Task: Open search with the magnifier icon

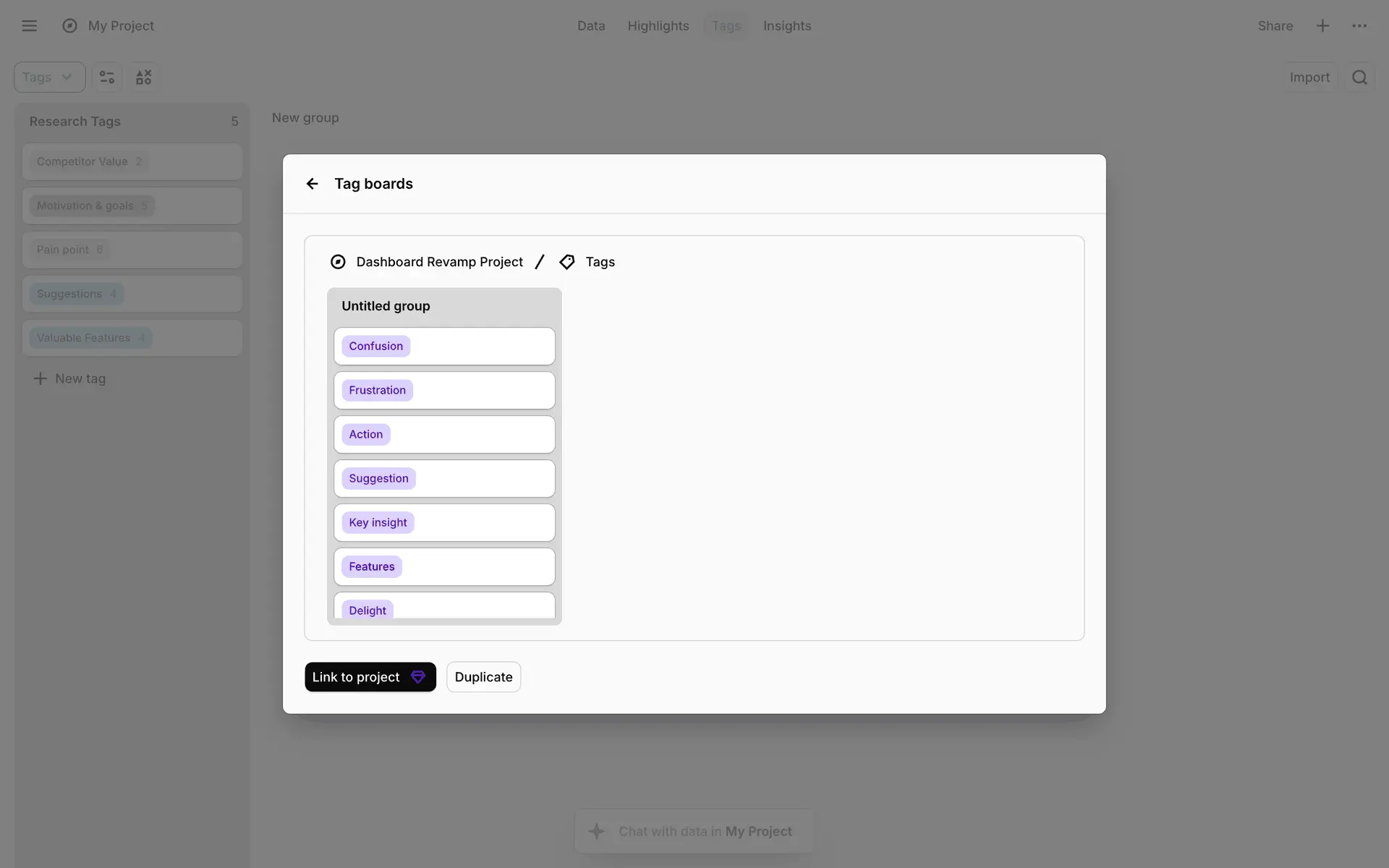Action: click(x=1359, y=77)
